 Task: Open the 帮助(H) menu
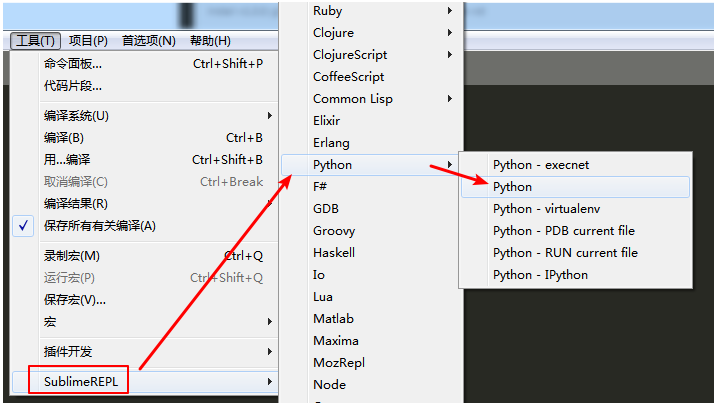pos(210,41)
